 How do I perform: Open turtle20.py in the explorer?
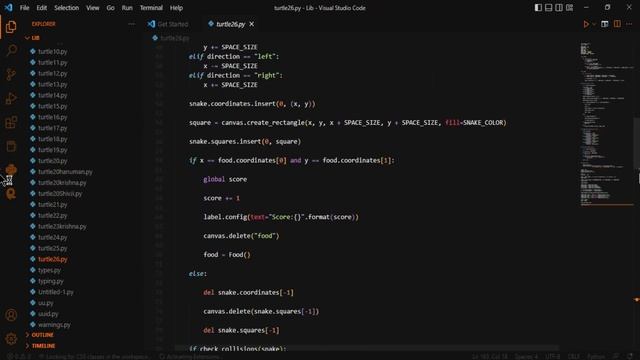(x=53, y=161)
